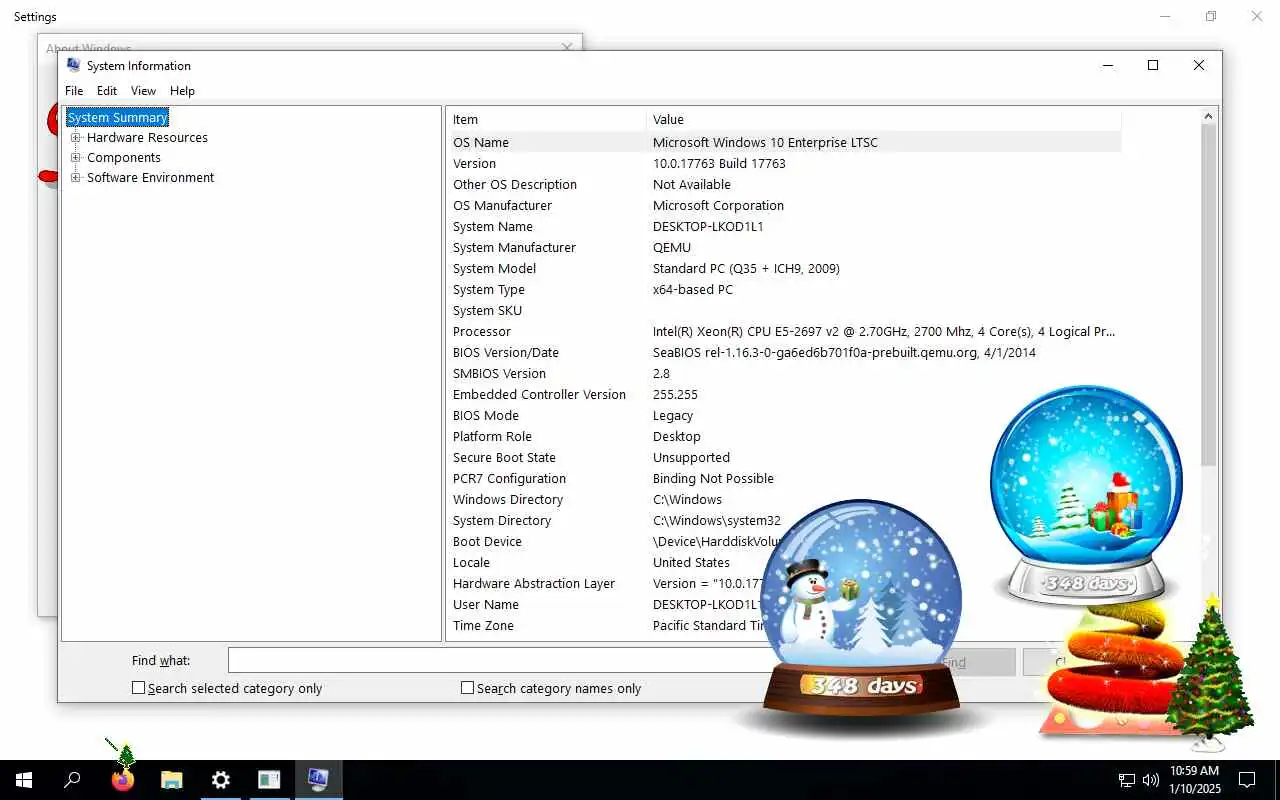Select the User Name row
1280x800 pixels.
tap(784, 605)
